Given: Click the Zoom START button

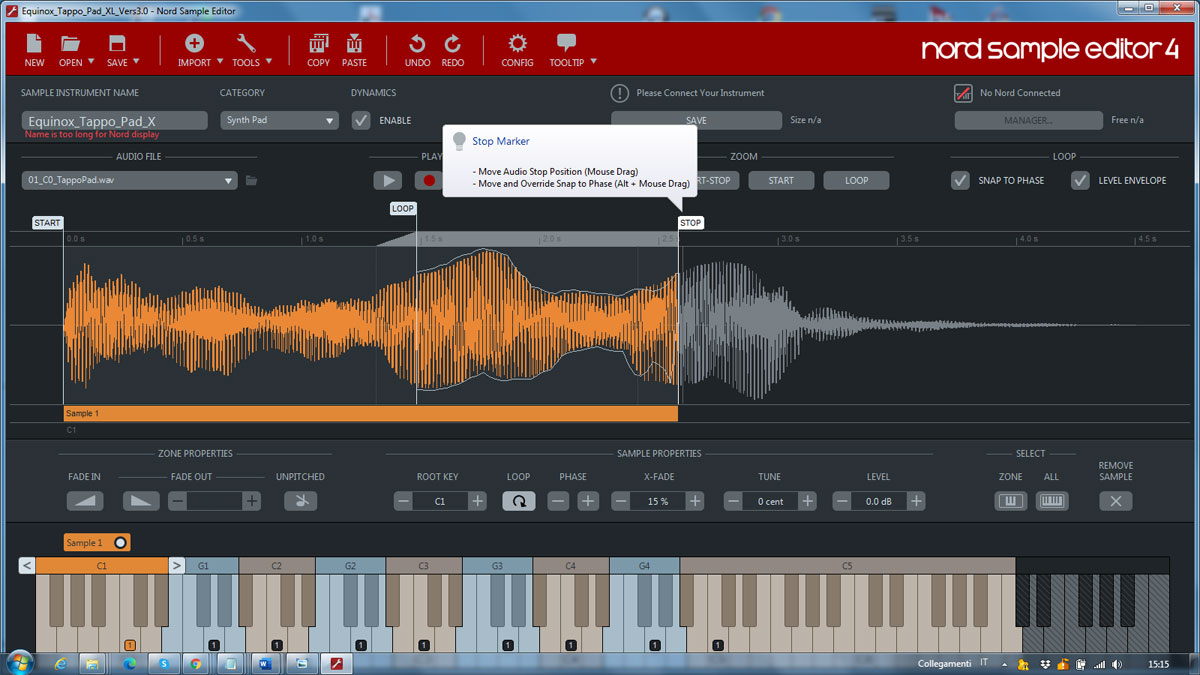Looking at the screenshot, I should [x=781, y=181].
